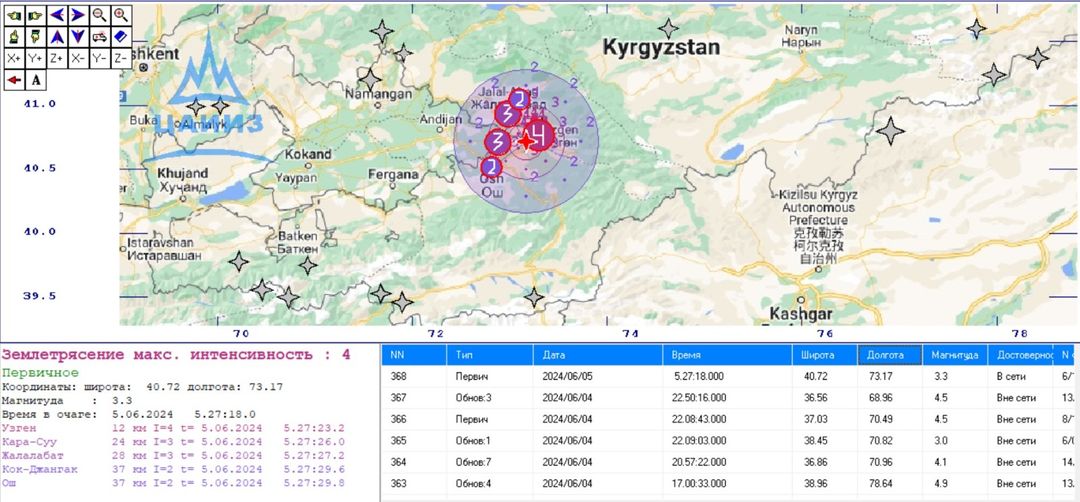The width and height of the screenshot is (1080, 502).
Task: Click the X+ button
Action: tap(14, 59)
